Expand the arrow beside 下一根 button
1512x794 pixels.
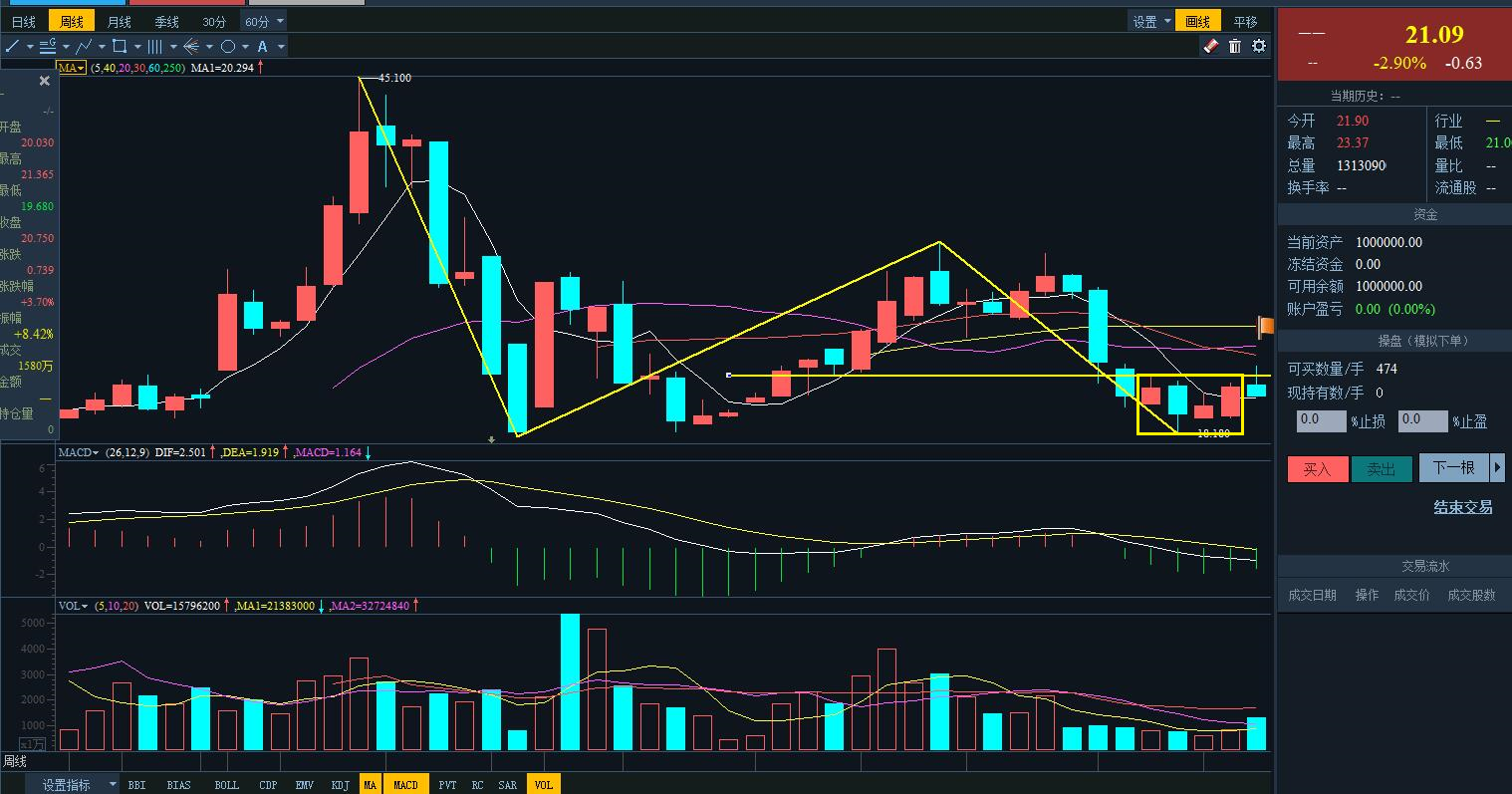1496,467
